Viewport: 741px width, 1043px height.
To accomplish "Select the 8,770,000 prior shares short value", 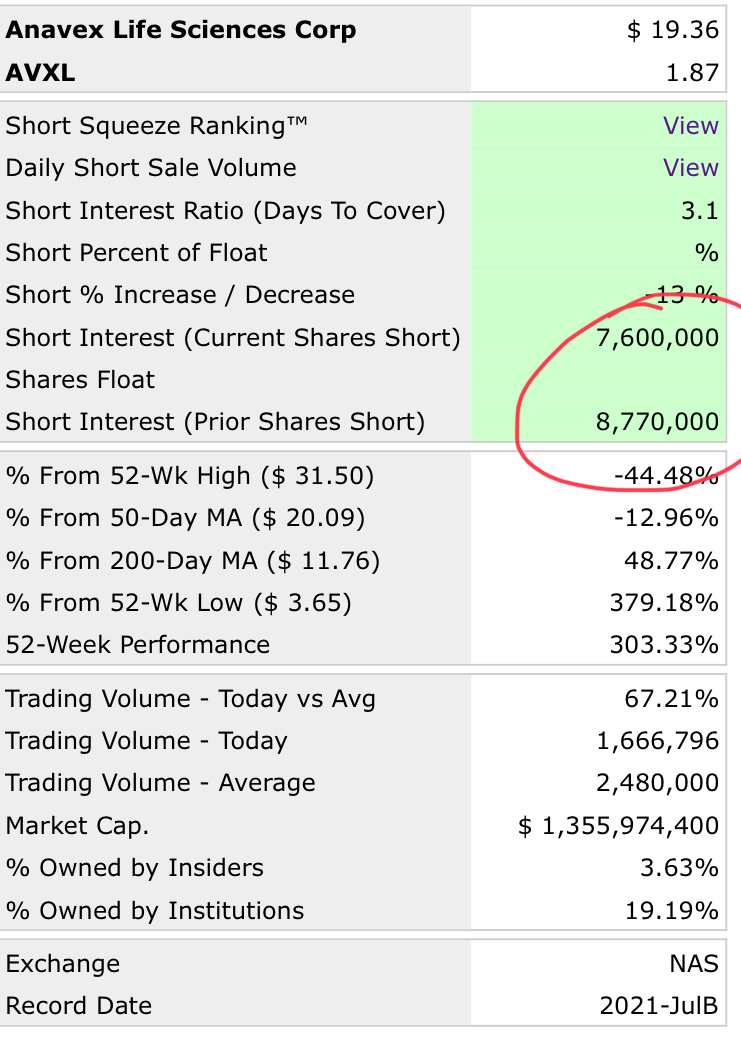I will click(x=657, y=422).
